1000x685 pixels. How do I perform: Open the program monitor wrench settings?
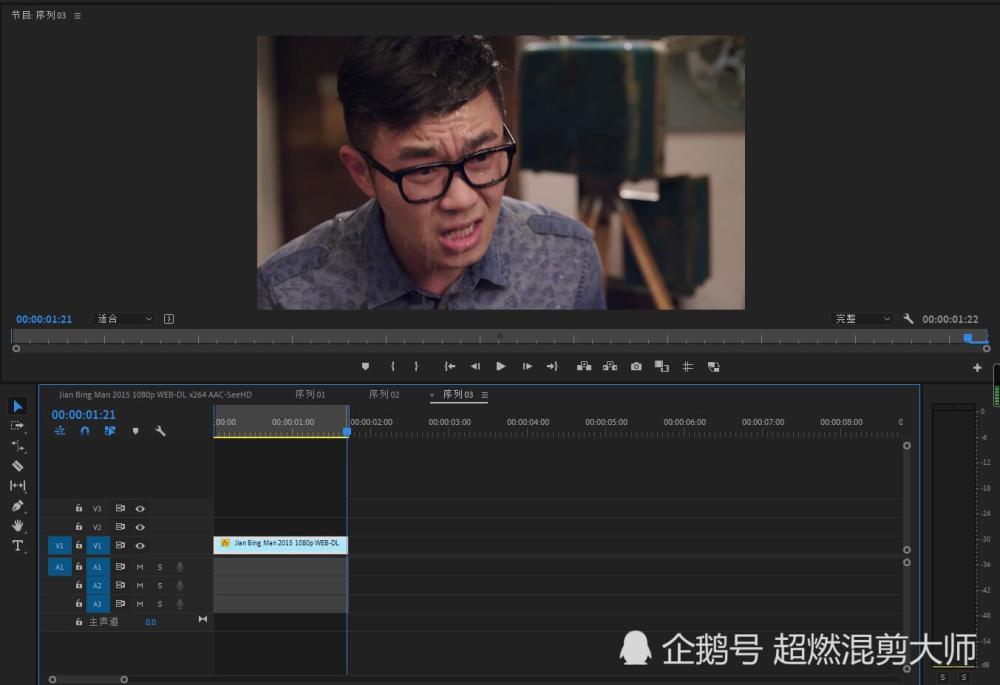click(908, 319)
